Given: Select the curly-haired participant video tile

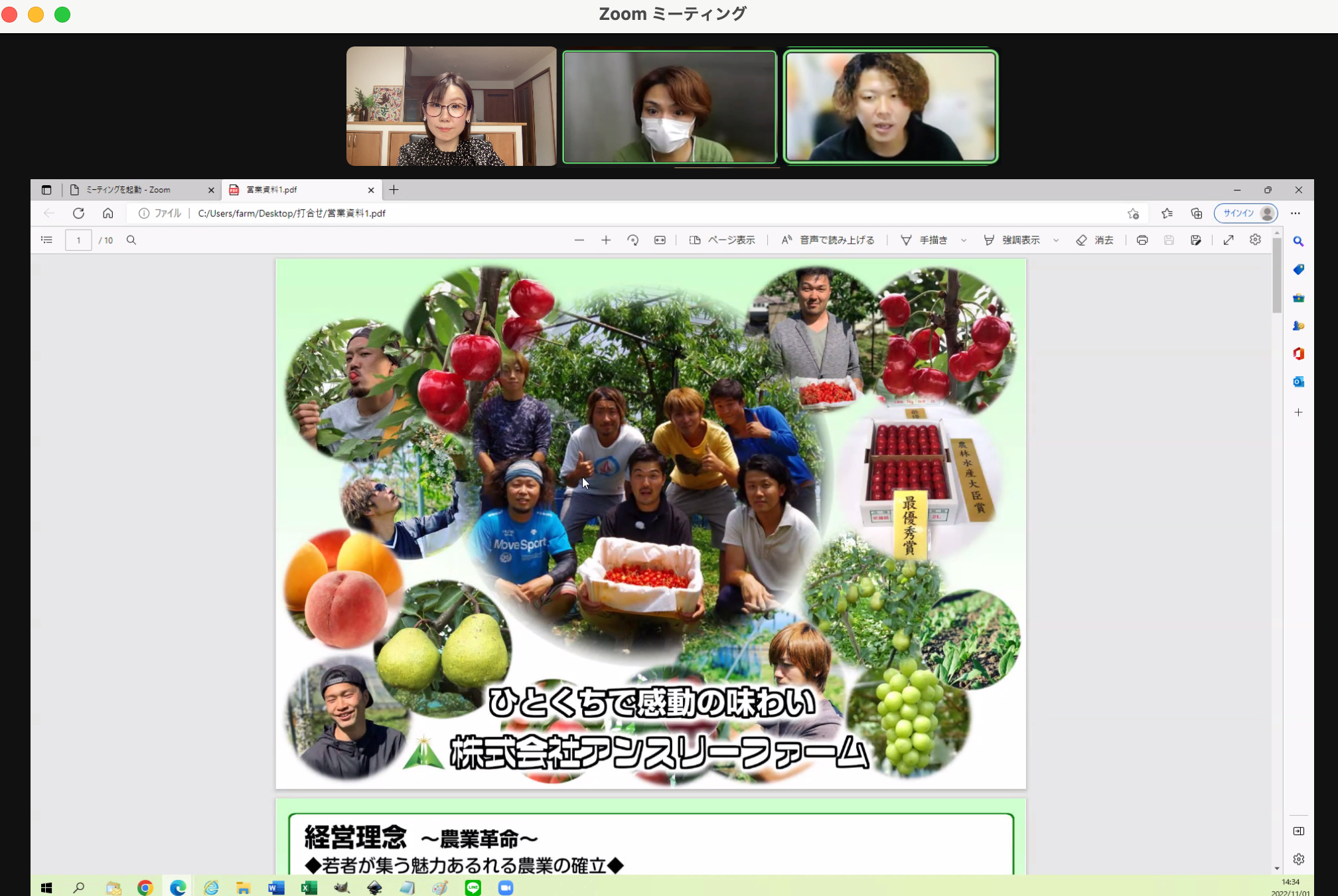Looking at the screenshot, I should point(891,106).
